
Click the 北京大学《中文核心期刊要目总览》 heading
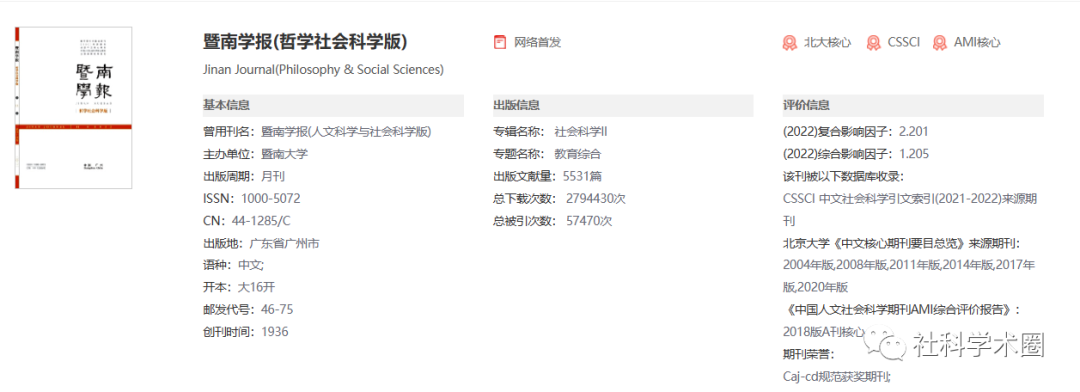[x=902, y=243]
